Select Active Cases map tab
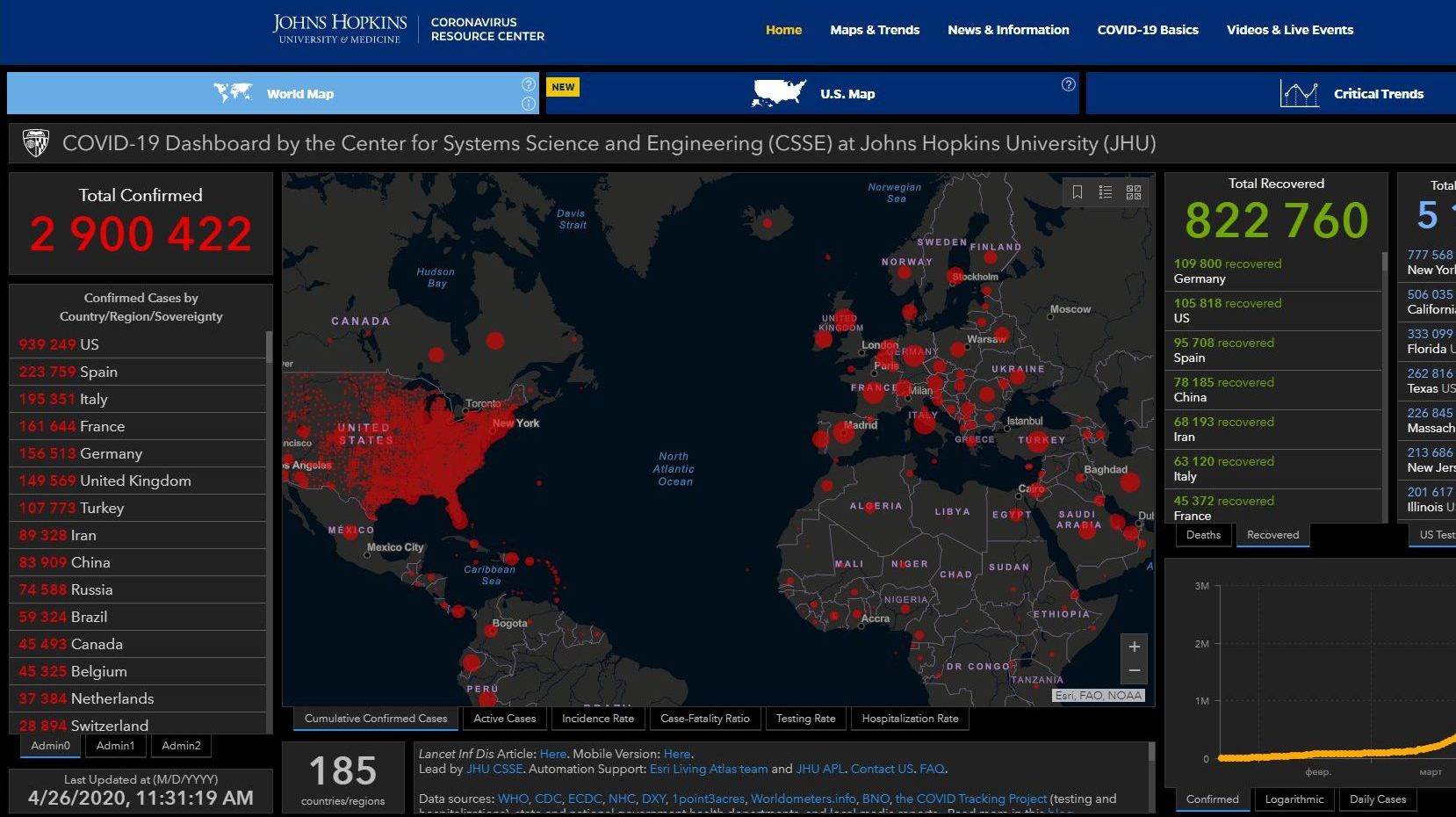The height and width of the screenshot is (817, 1456). coord(505,719)
